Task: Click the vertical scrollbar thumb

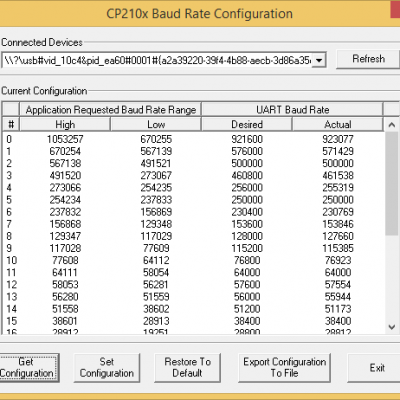Action: (392, 183)
